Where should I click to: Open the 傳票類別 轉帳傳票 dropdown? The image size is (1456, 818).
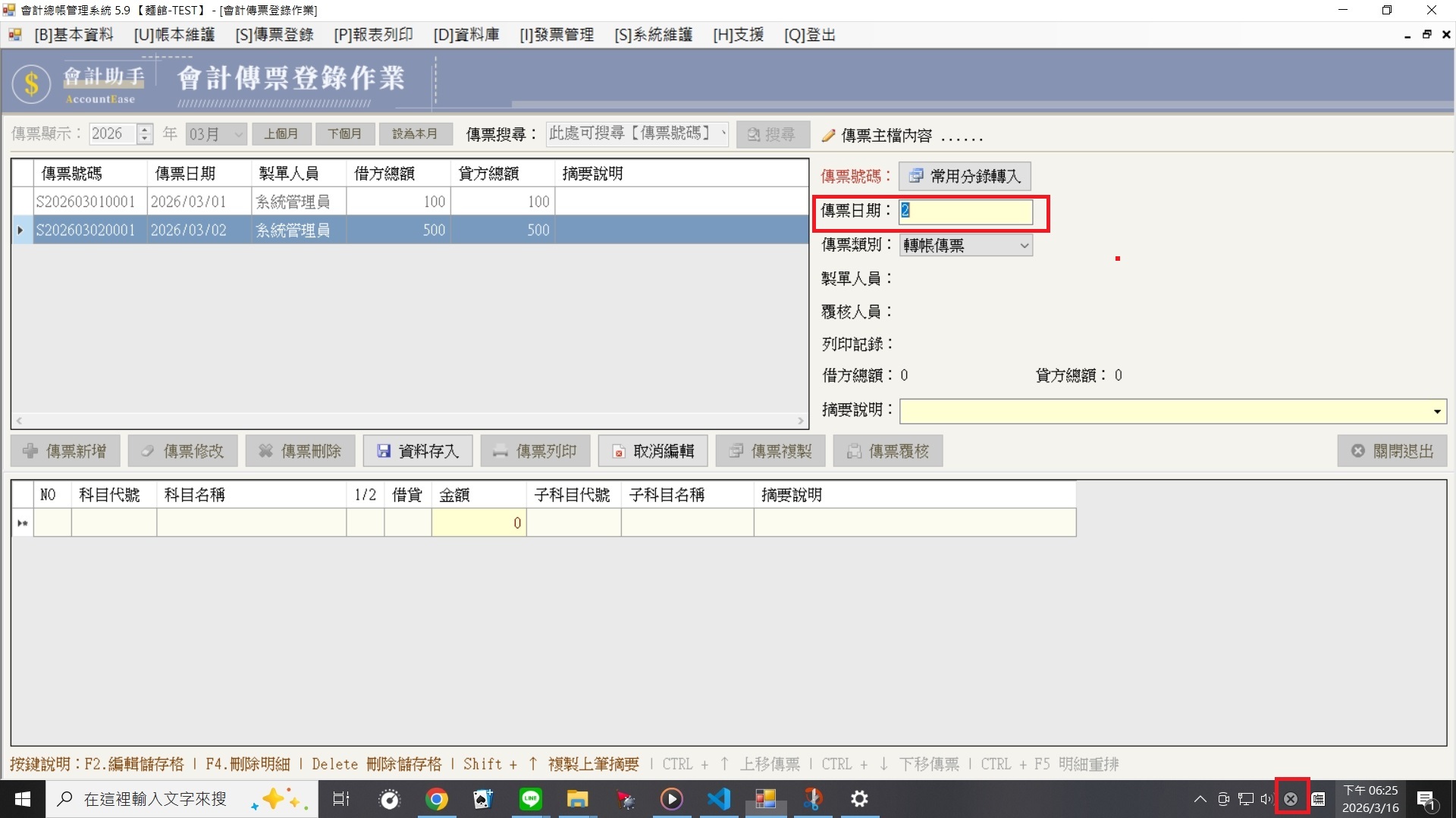pyautogui.click(x=1024, y=246)
